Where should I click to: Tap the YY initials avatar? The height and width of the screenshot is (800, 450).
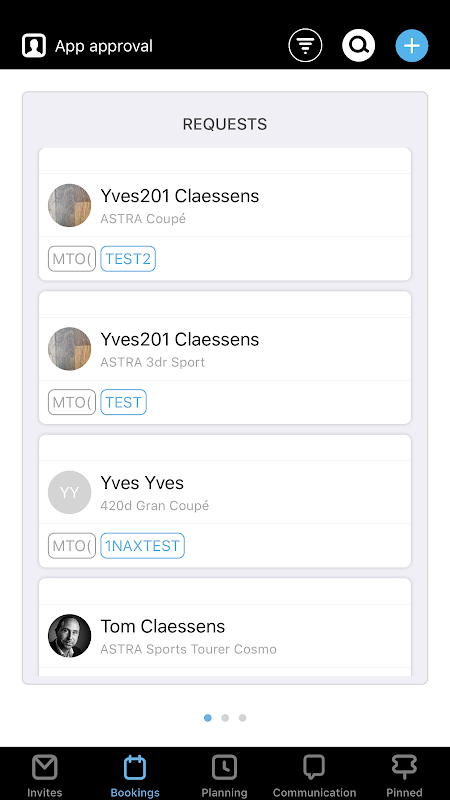click(69, 492)
